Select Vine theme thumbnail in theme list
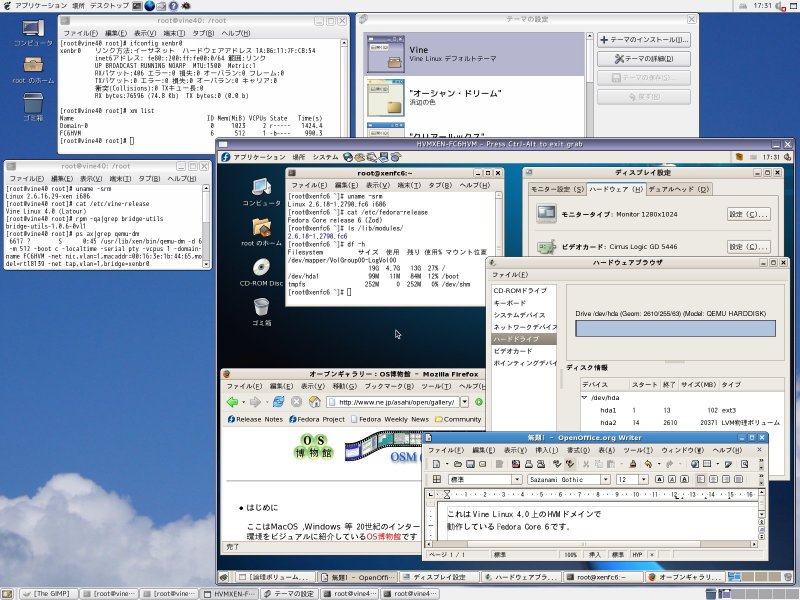Screen dimensions: 800x600 tap(385, 54)
